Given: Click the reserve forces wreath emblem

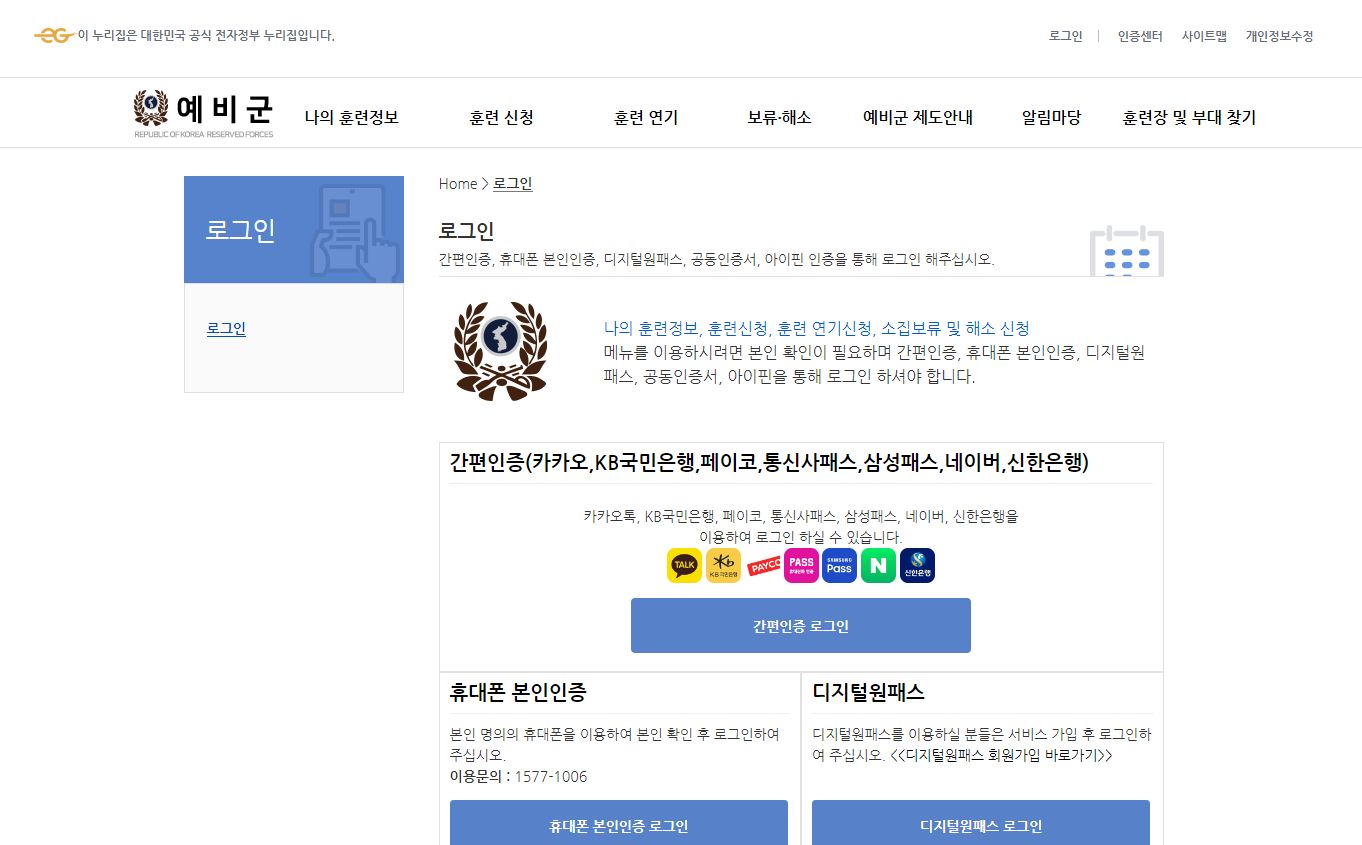Looking at the screenshot, I should click(499, 350).
